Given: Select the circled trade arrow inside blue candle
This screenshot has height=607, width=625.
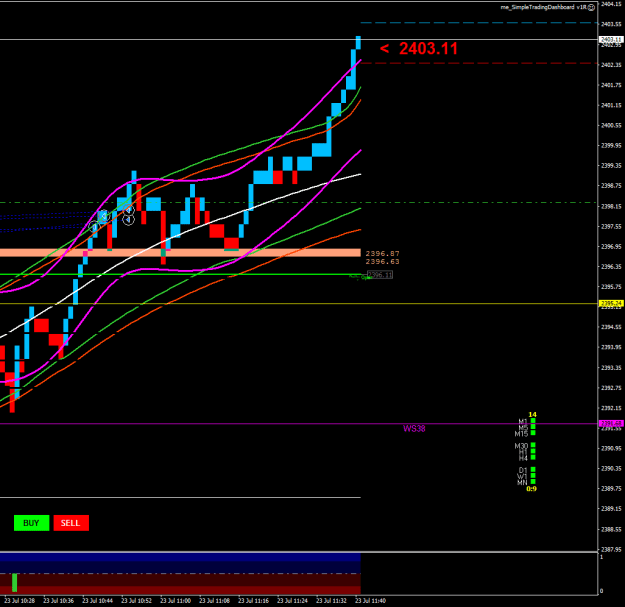Looking at the screenshot, I should tap(104, 216).
